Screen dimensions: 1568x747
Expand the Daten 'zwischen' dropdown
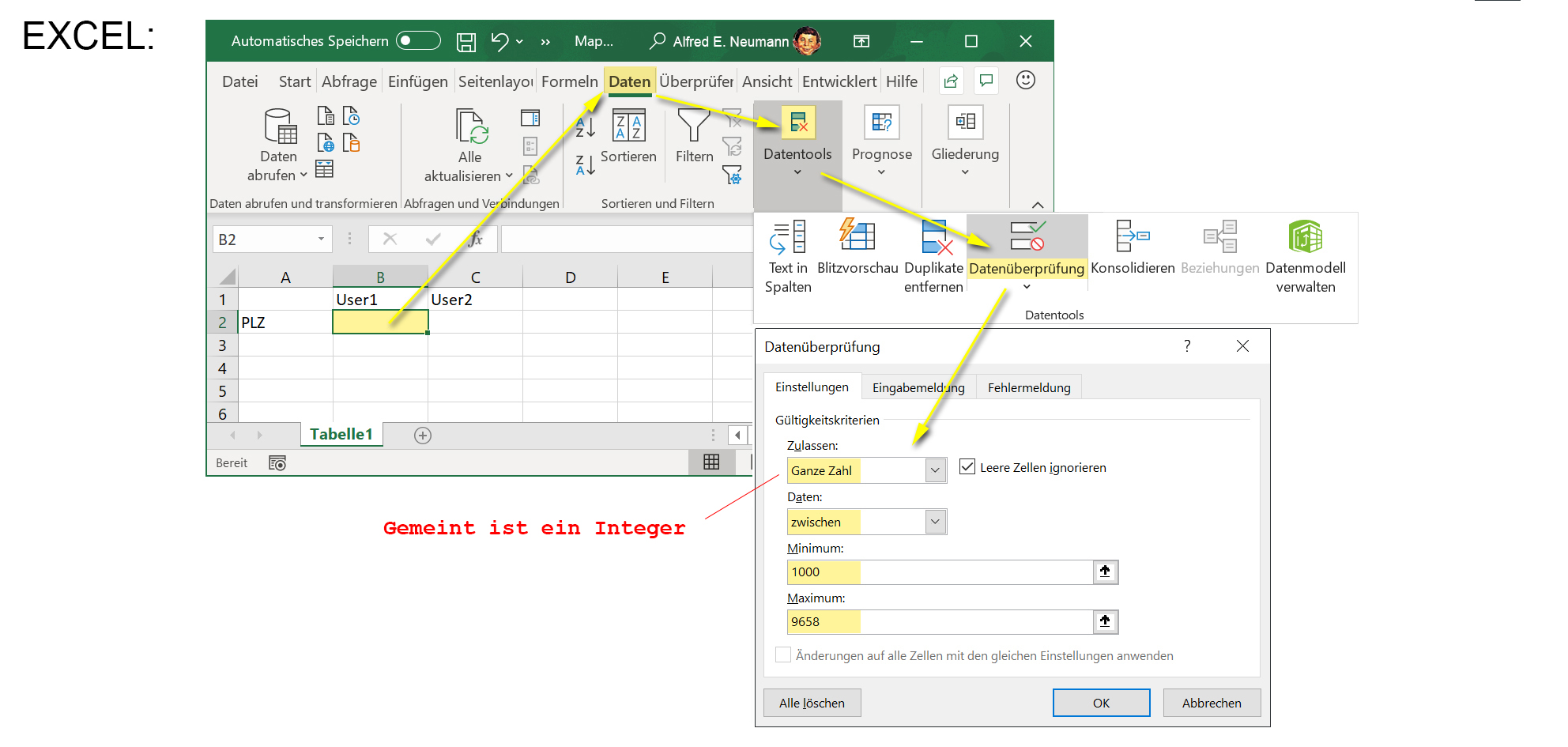click(x=935, y=522)
